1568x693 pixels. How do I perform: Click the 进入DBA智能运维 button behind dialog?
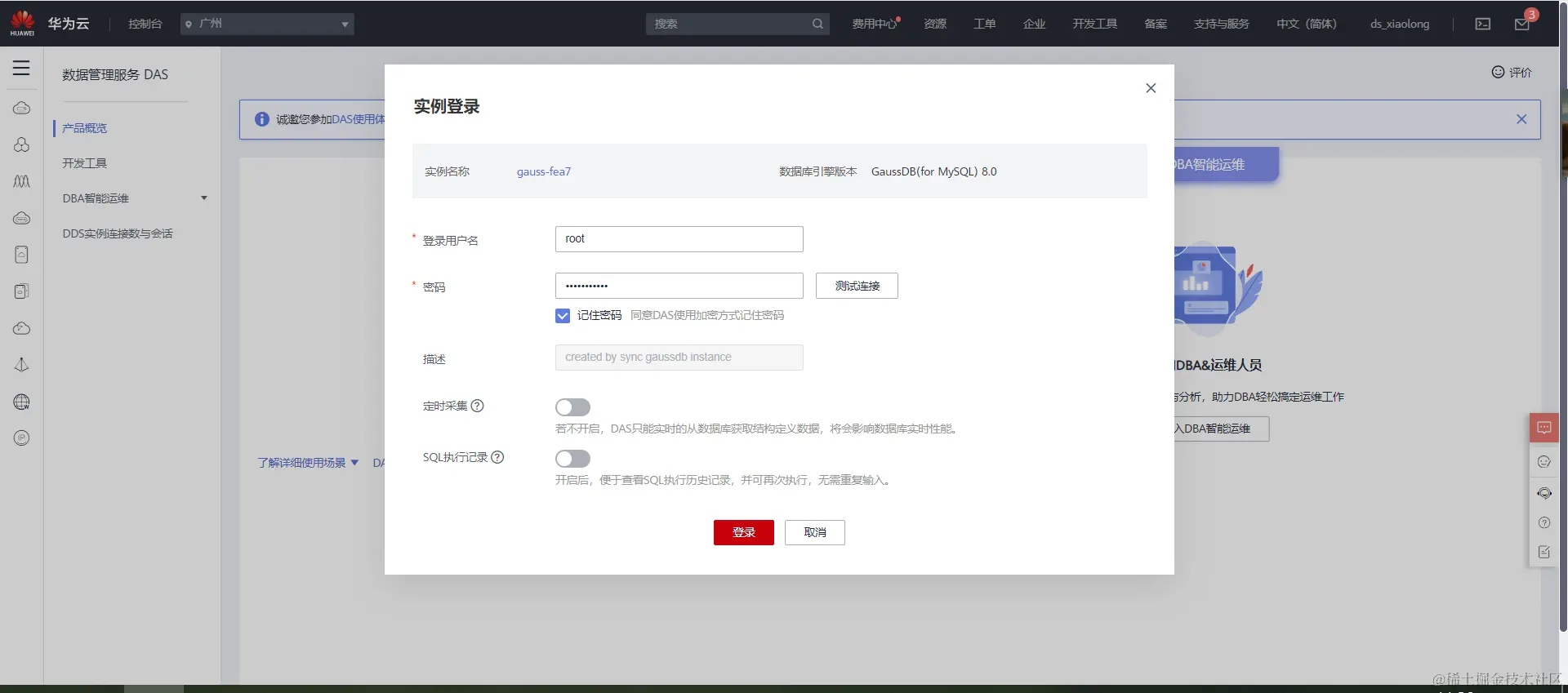[1221, 429]
